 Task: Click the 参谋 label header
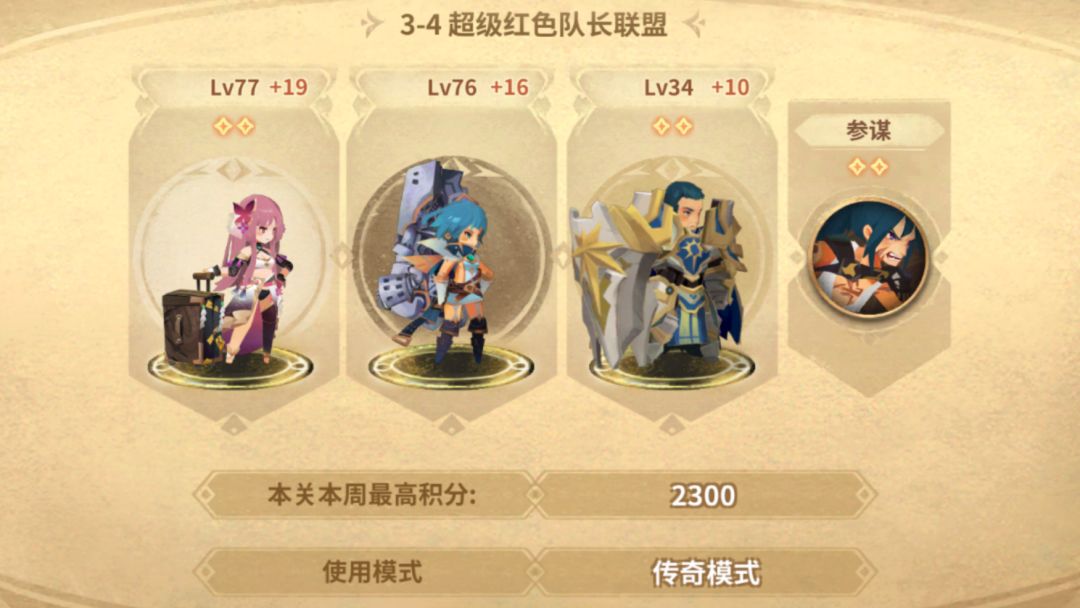(869, 130)
